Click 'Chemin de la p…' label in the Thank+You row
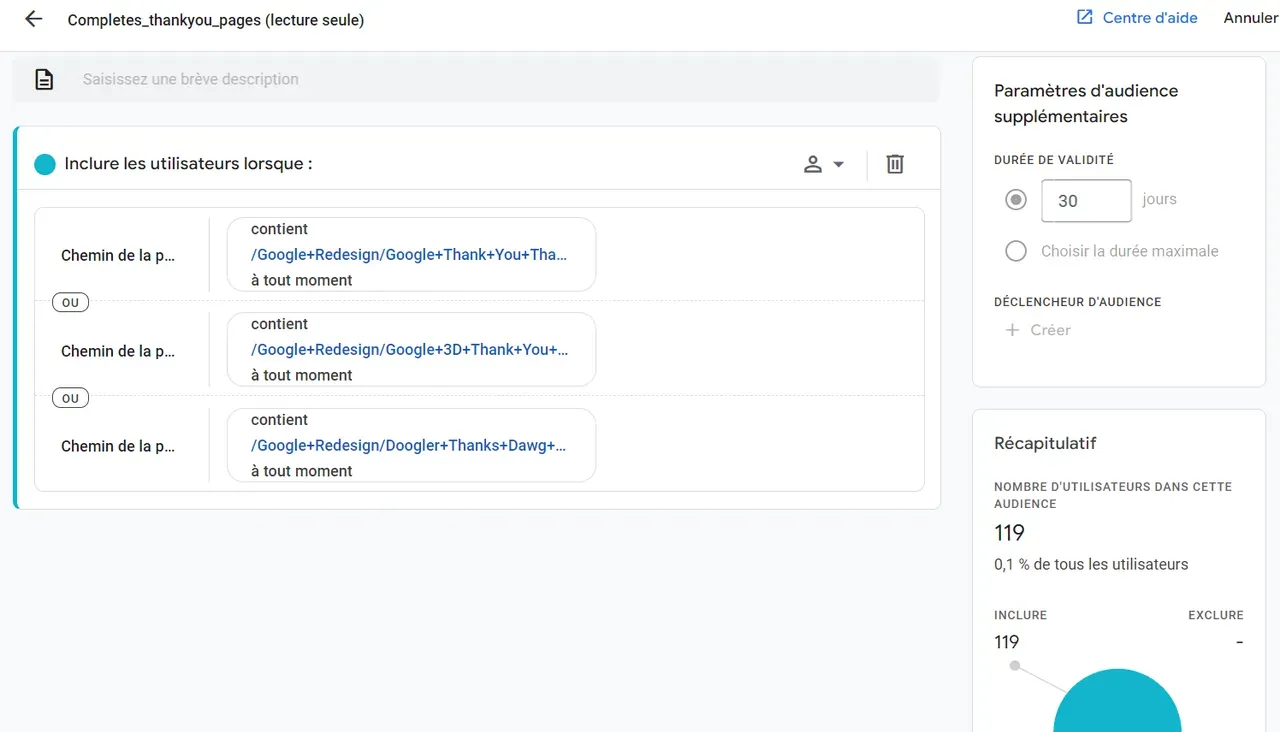1280x732 pixels. [x=118, y=255]
